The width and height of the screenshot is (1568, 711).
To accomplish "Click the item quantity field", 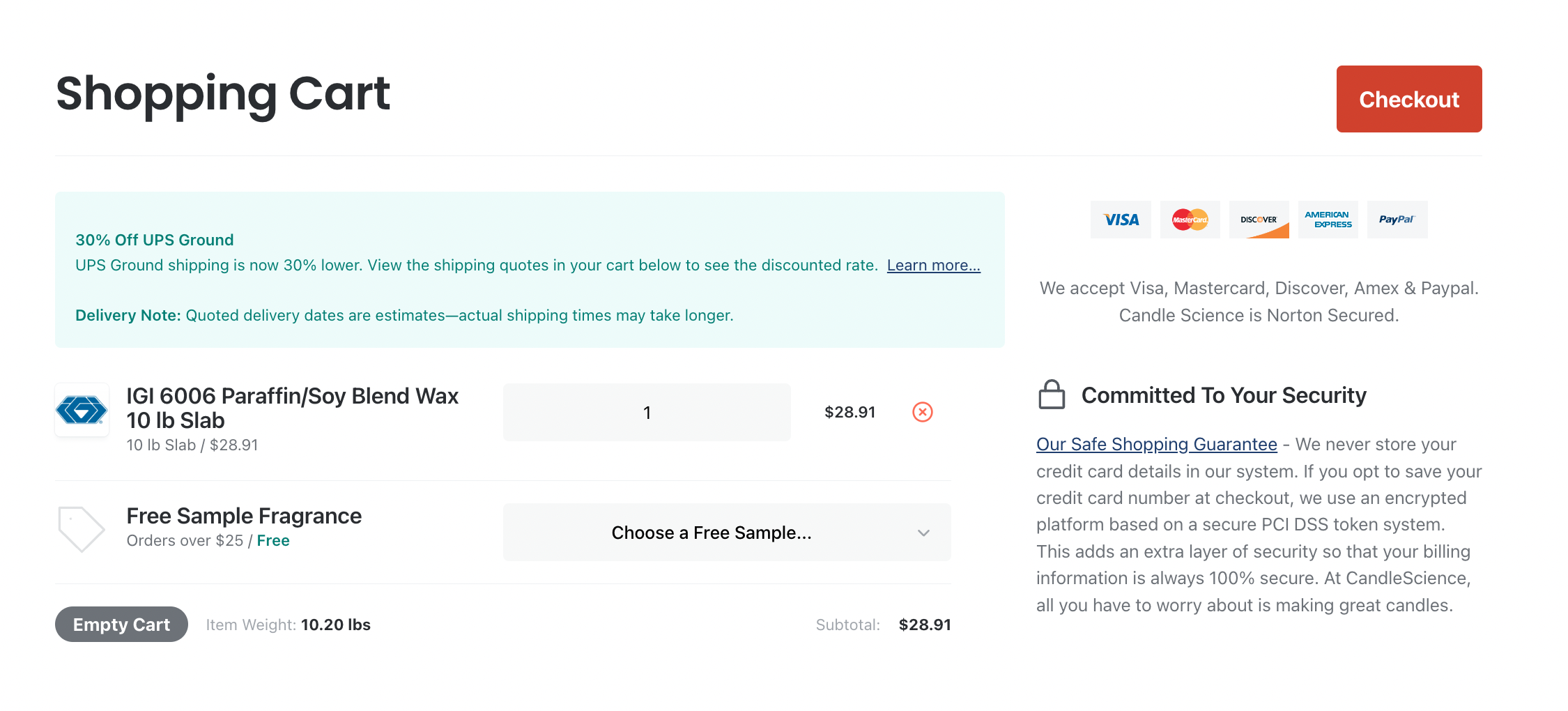I will click(646, 412).
